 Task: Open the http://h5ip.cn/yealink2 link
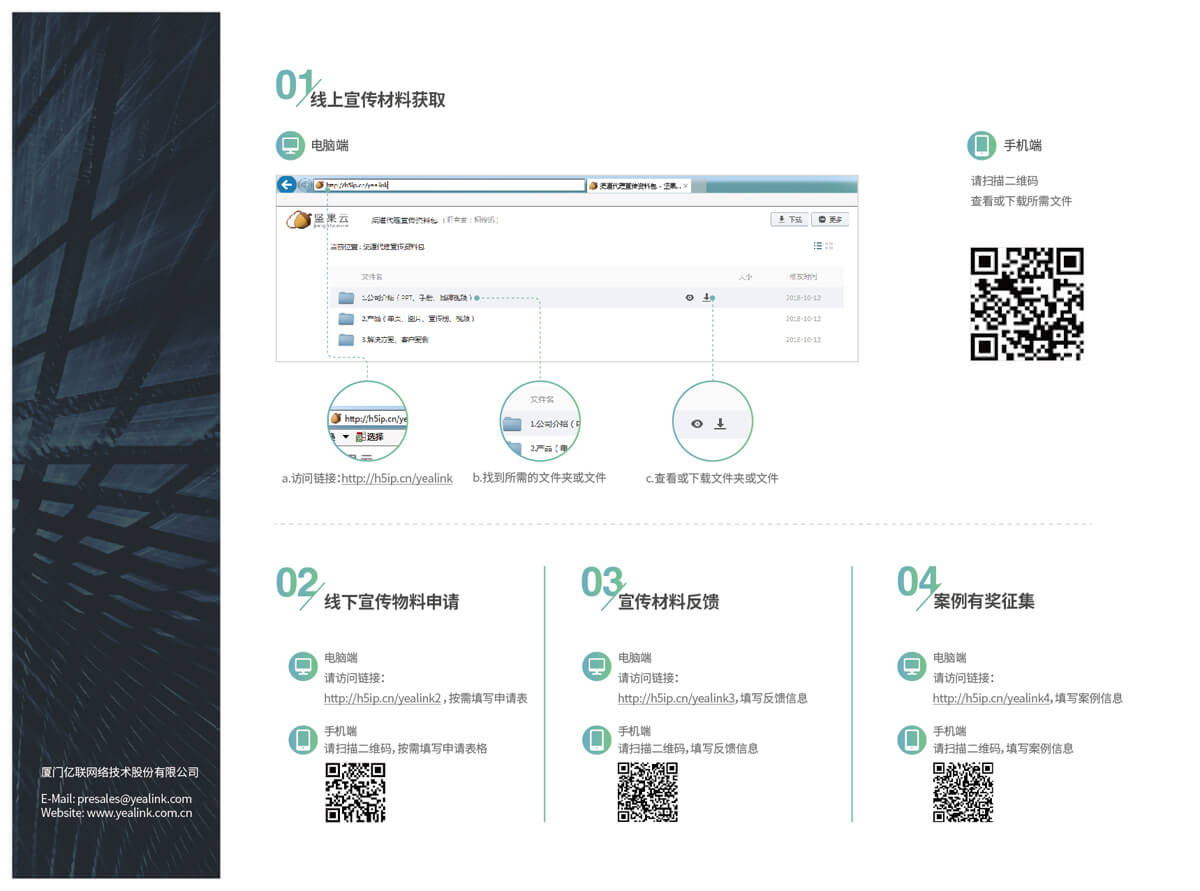pyautogui.click(x=382, y=698)
